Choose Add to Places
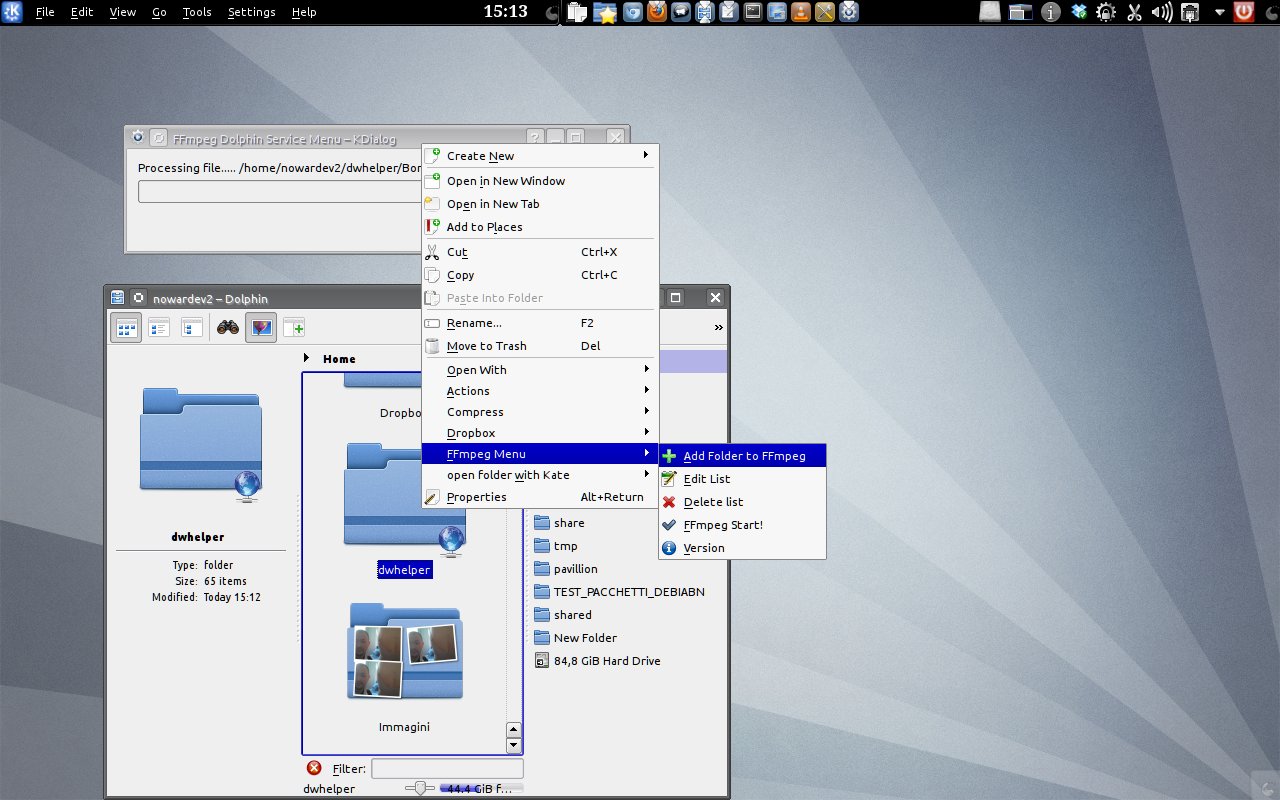Screen dimensions: 1280x800 [x=540, y=227]
